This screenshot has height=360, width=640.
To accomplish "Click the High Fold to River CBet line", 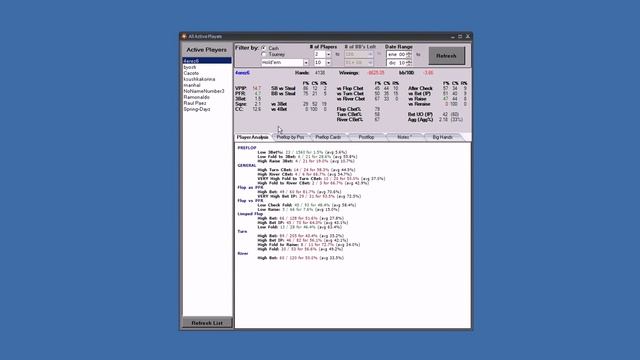I will [313, 183].
